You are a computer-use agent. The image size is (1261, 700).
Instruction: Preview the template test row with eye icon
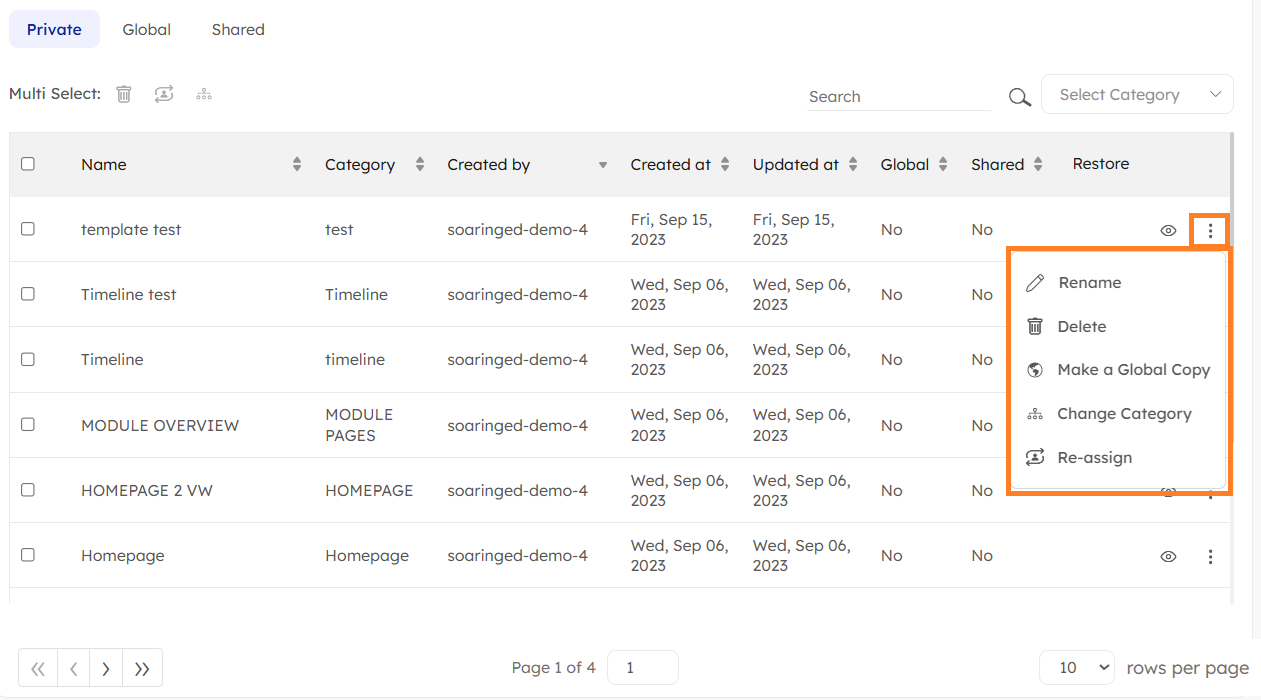pyautogui.click(x=1168, y=231)
